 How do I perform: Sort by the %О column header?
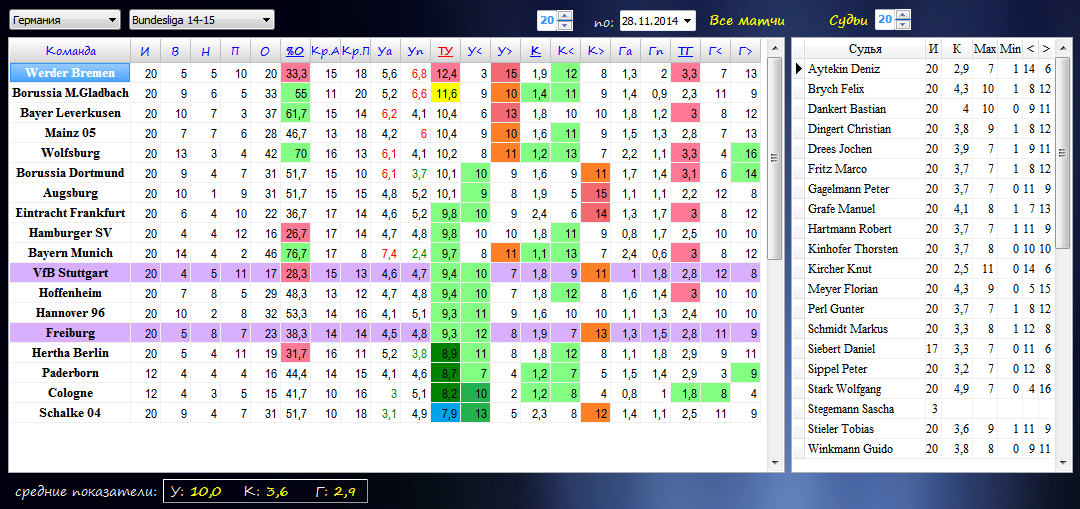[x=295, y=51]
